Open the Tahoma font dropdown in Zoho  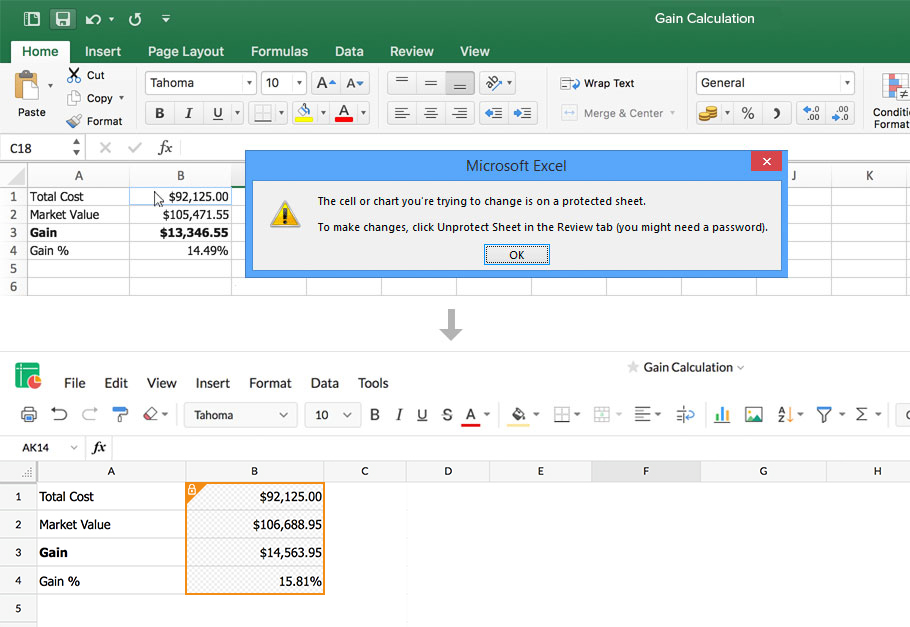(240, 413)
